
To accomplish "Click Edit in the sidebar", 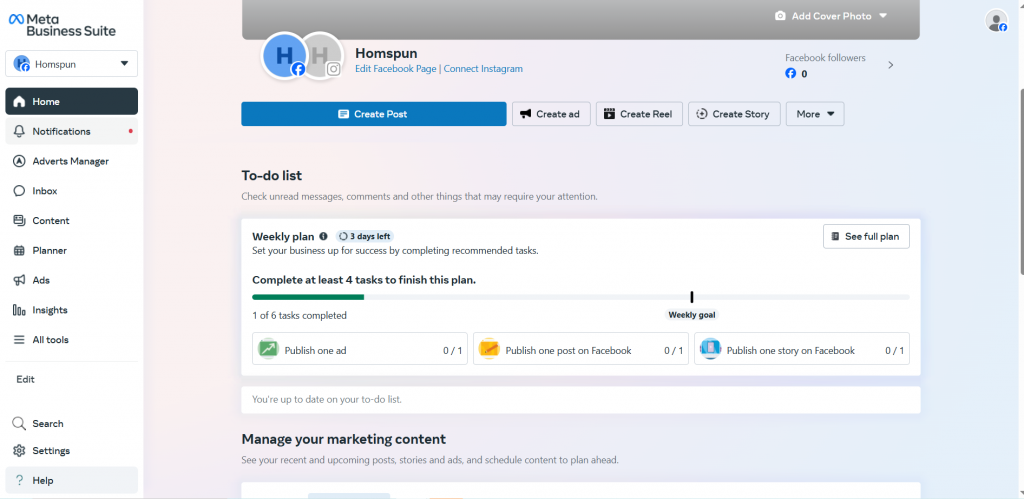I will (x=25, y=379).
